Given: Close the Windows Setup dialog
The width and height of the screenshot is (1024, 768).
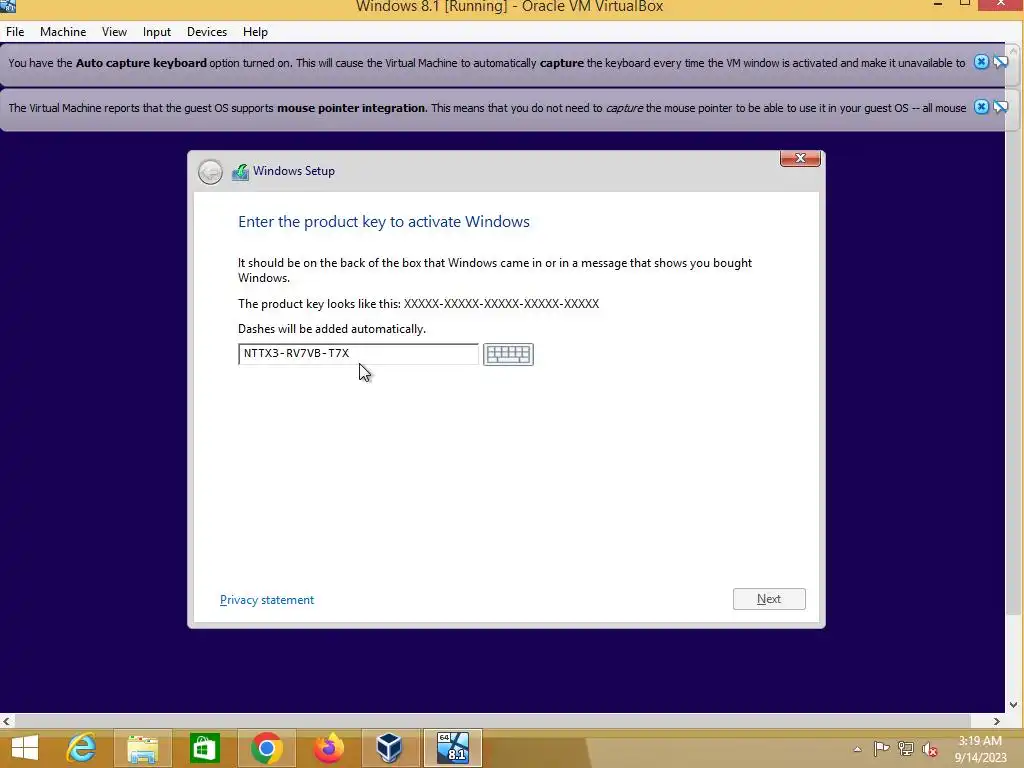Looking at the screenshot, I should 800,159.
